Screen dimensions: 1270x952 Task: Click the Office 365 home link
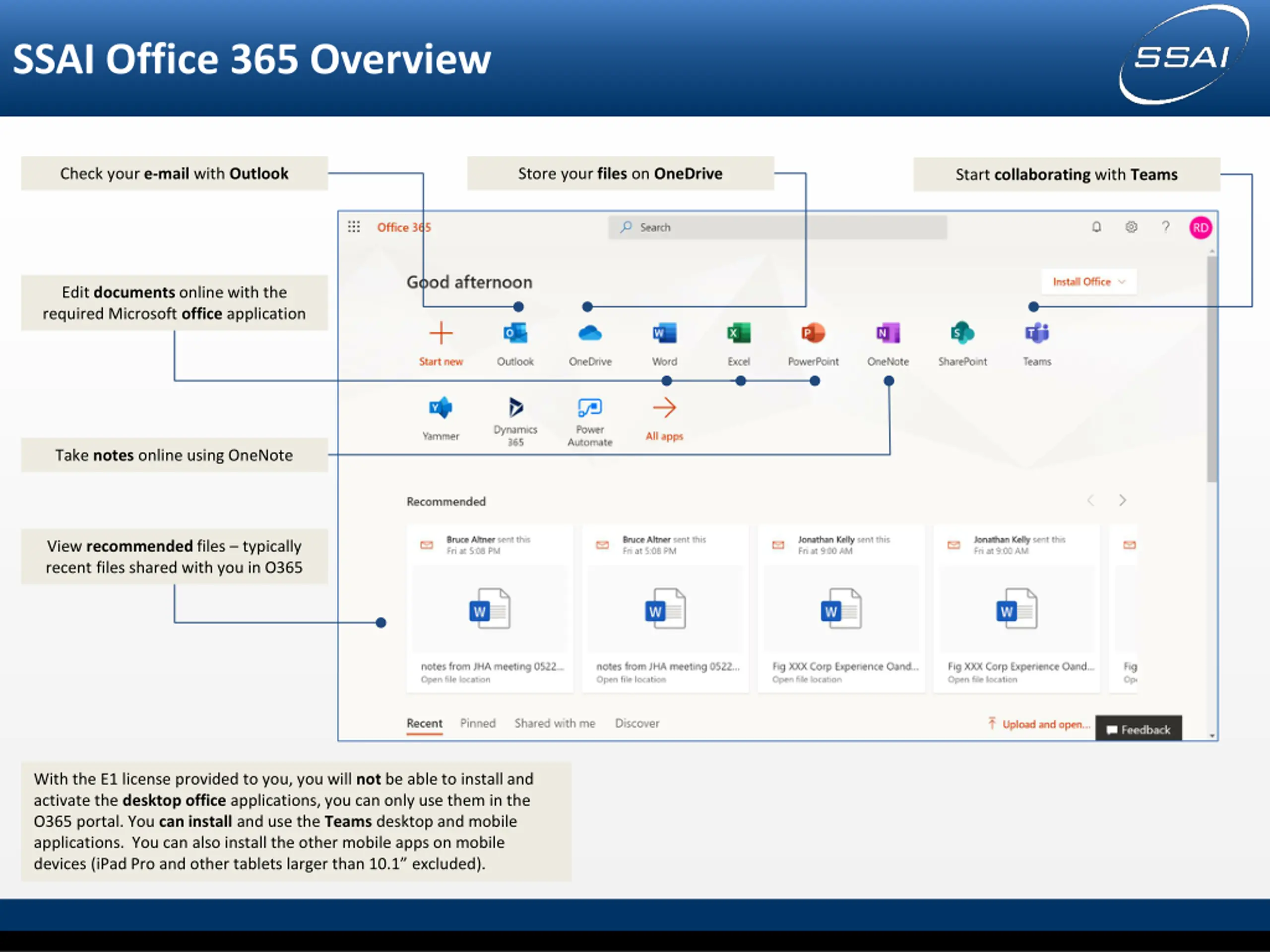[404, 227]
